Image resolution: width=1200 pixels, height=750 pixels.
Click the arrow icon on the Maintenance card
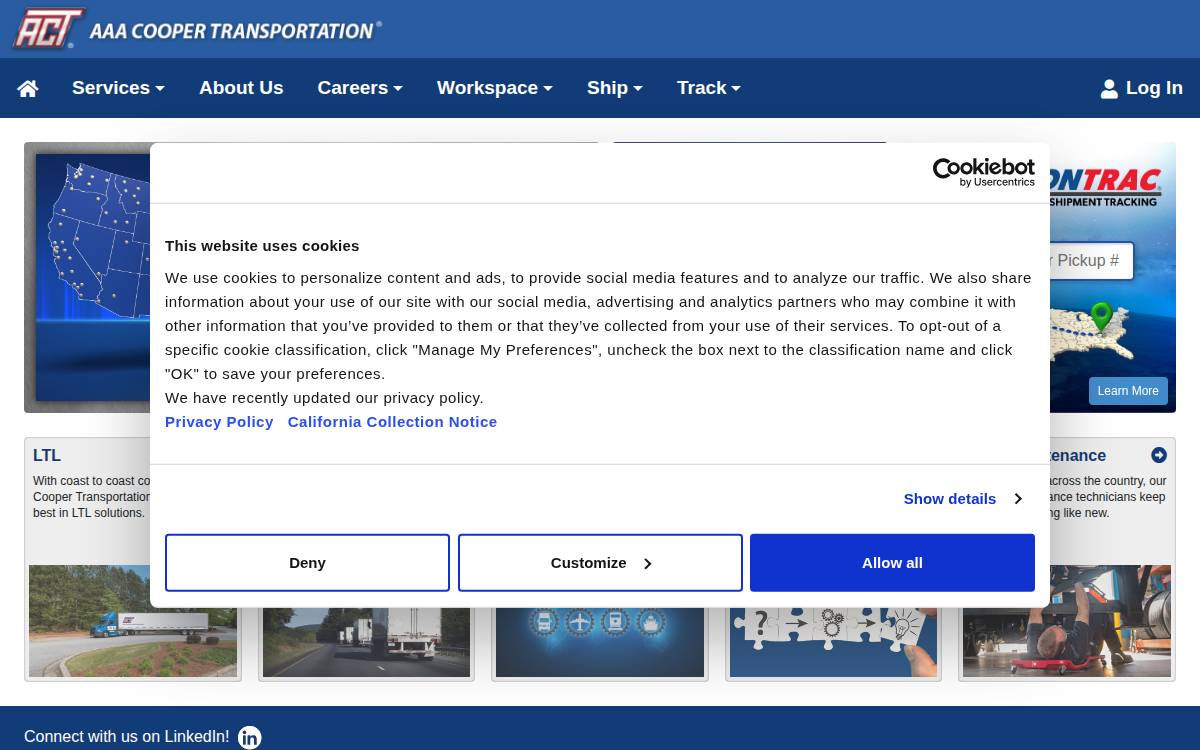click(1159, 455)
